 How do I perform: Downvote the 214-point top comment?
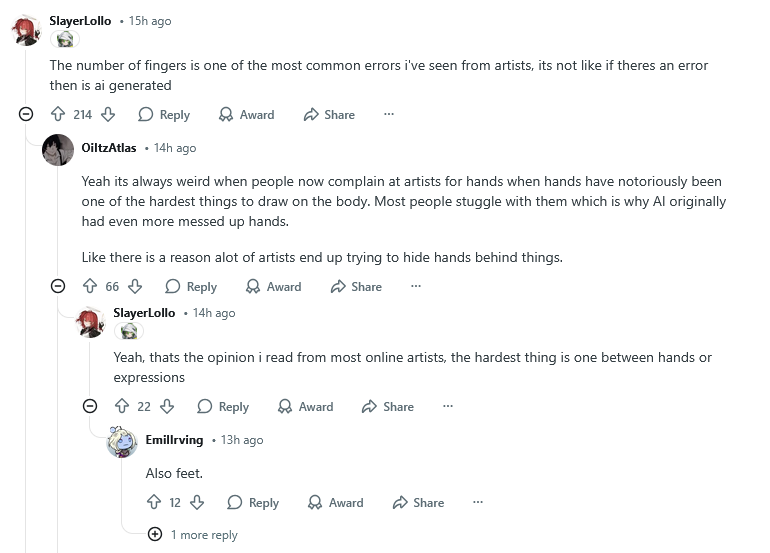click(x=108, y=115)
